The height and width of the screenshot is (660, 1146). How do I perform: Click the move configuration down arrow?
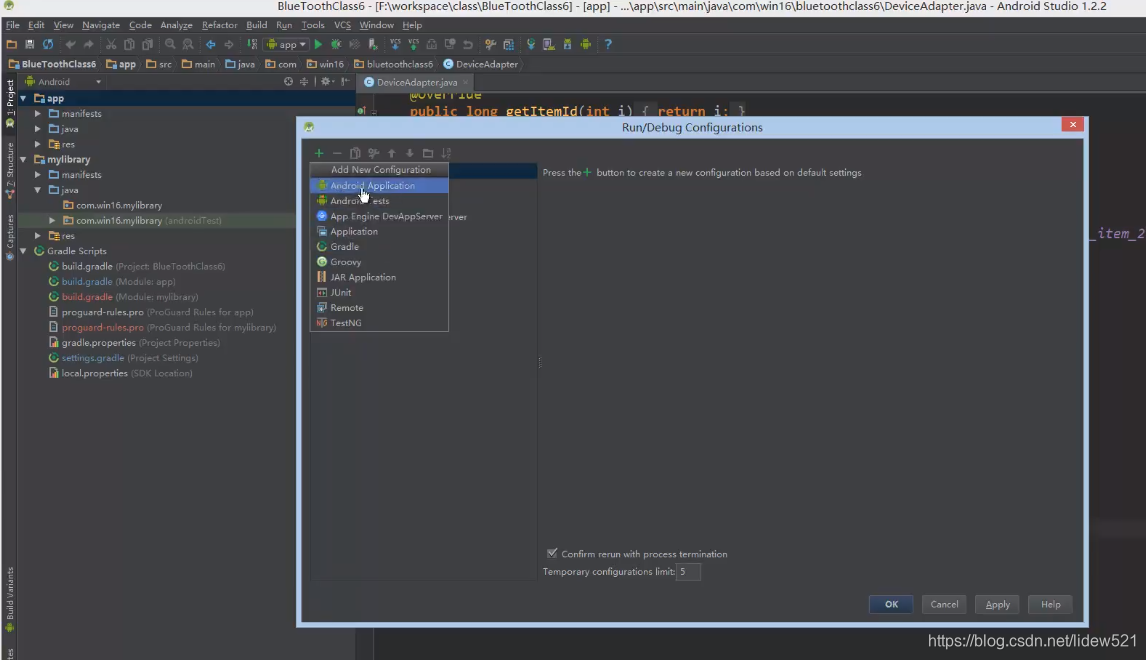409,153
